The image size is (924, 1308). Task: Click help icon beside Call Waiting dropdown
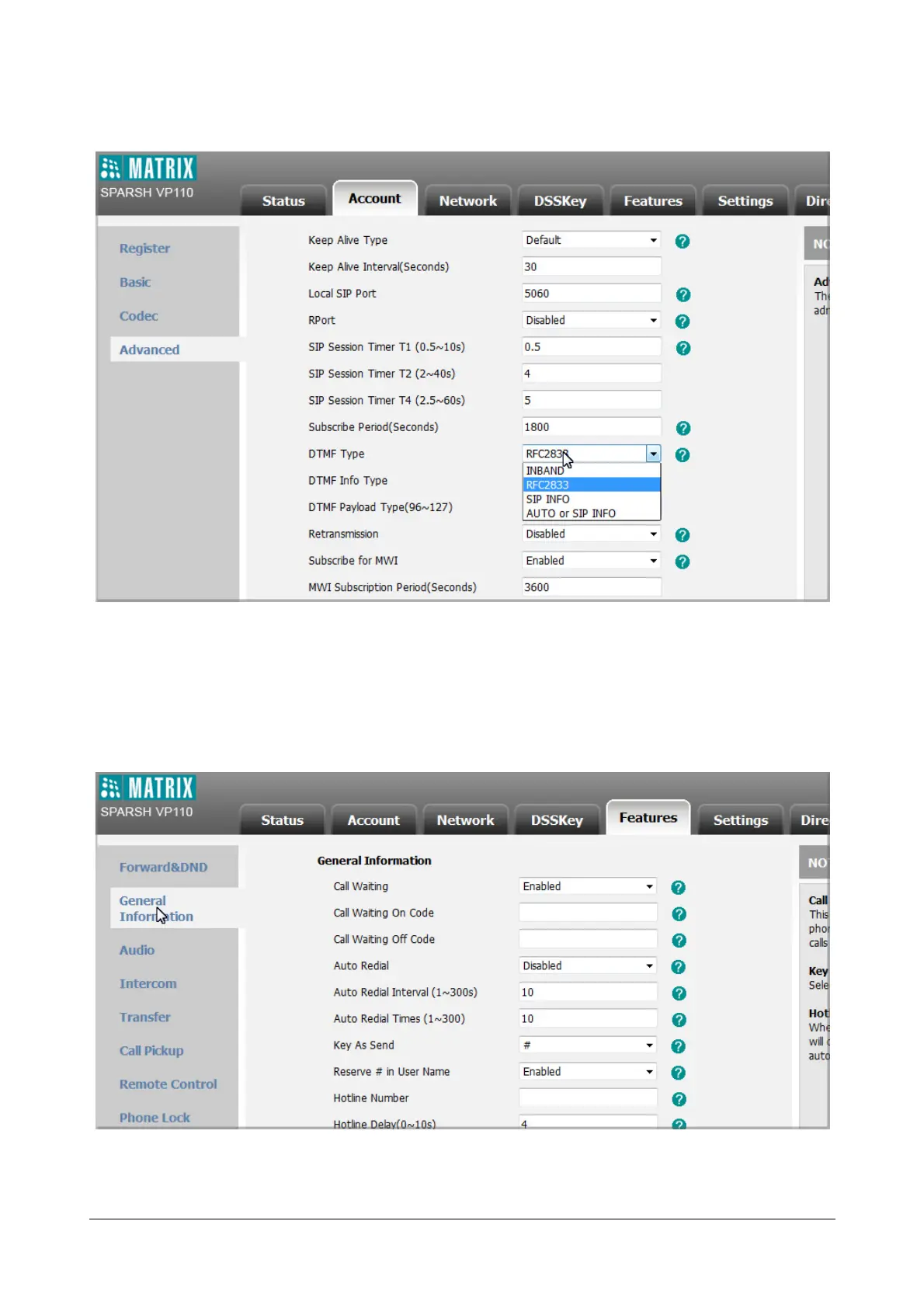click(678, 887)
